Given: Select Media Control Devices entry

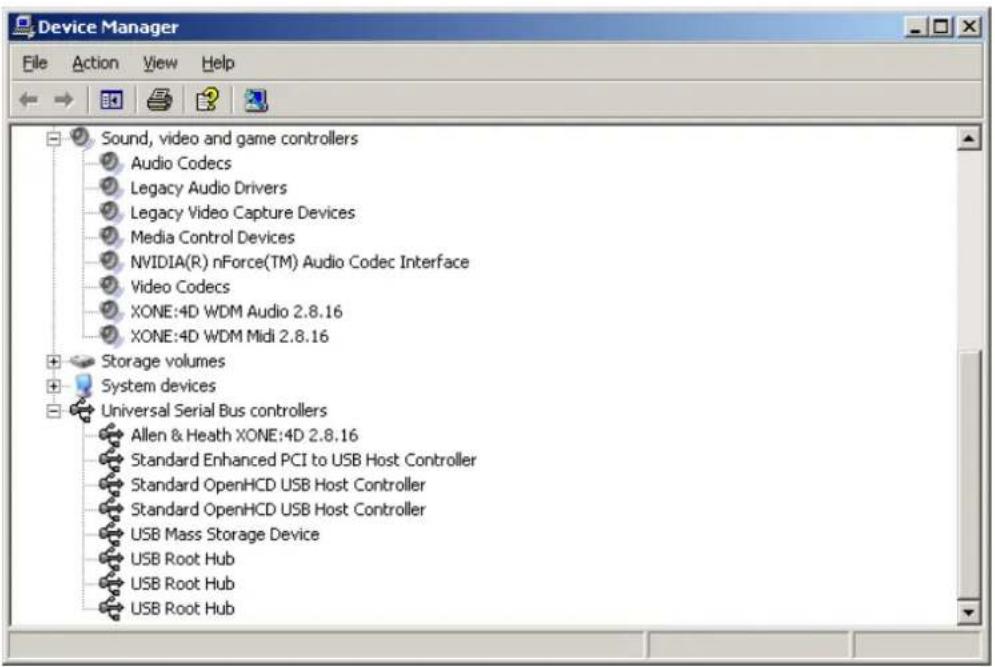Looking at the screenshot, I should [x=213, y=237].
